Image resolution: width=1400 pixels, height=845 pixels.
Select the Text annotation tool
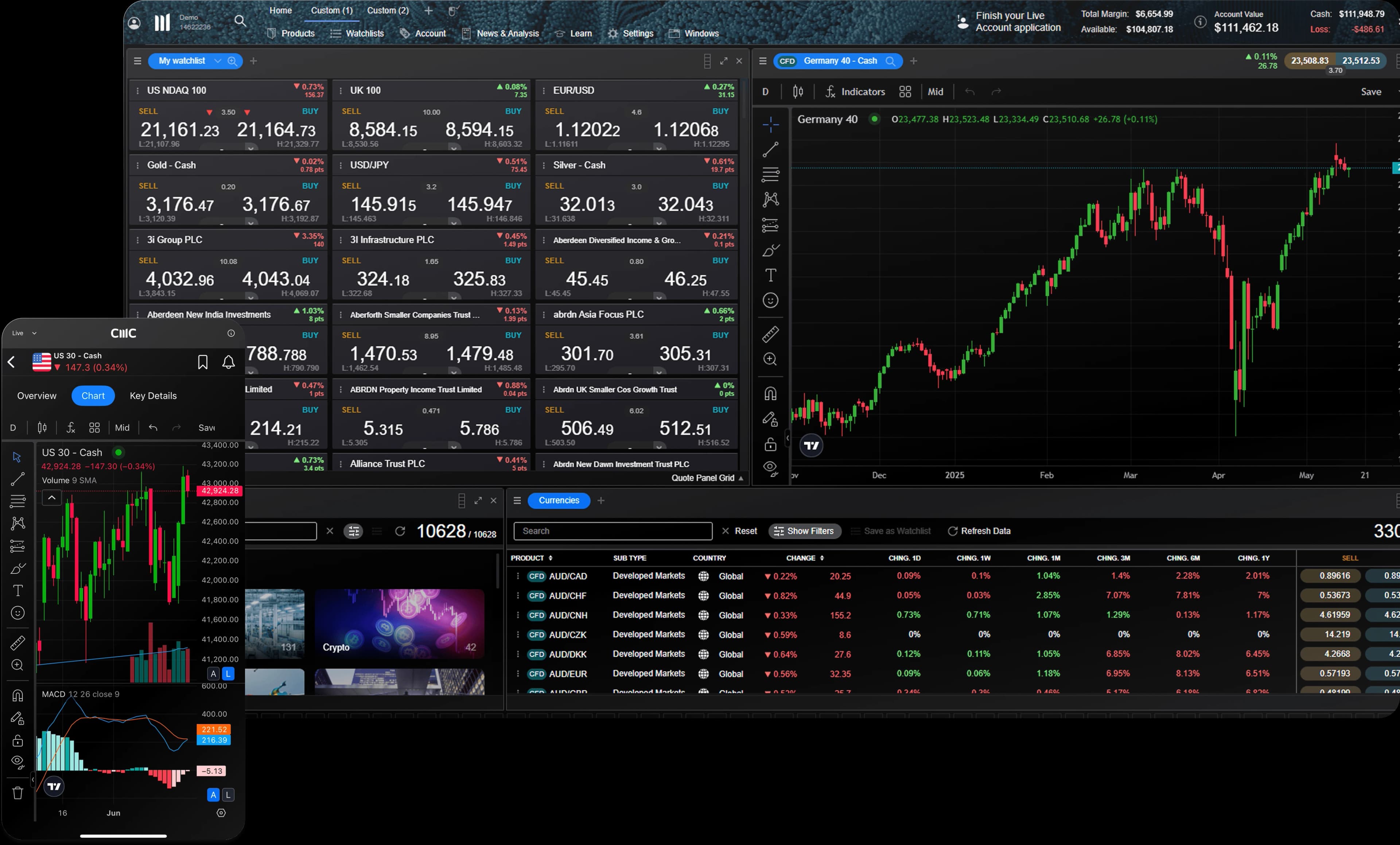771,275
